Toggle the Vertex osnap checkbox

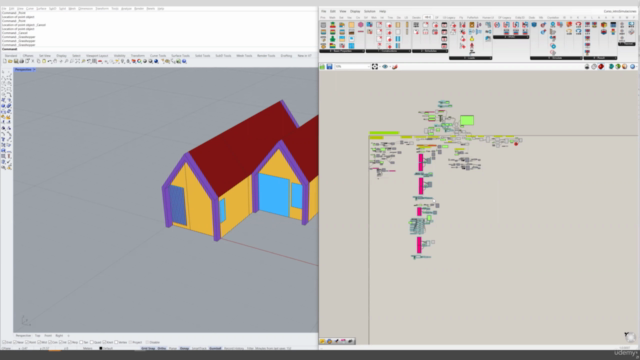(116, 342)
